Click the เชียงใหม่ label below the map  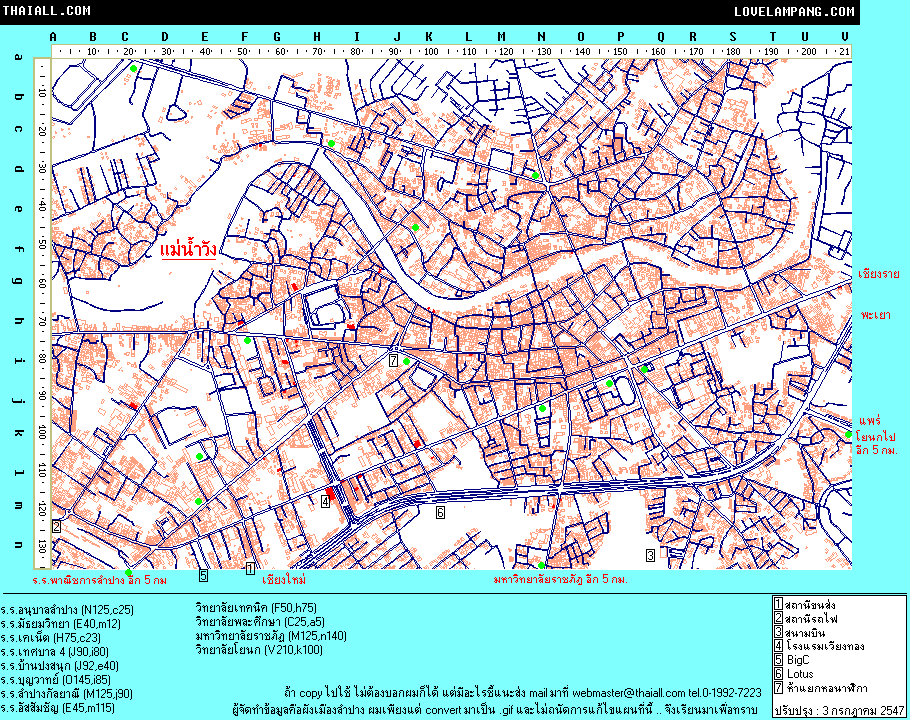[x=283, y=579]
